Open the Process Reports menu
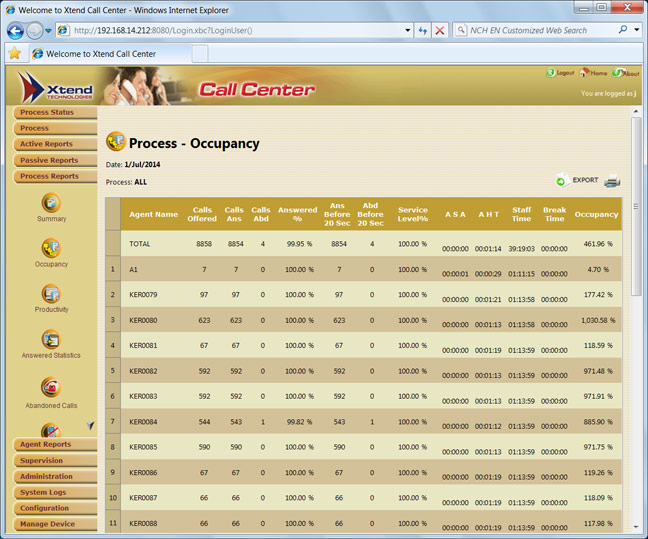648x539 pixels. [55, 176]
